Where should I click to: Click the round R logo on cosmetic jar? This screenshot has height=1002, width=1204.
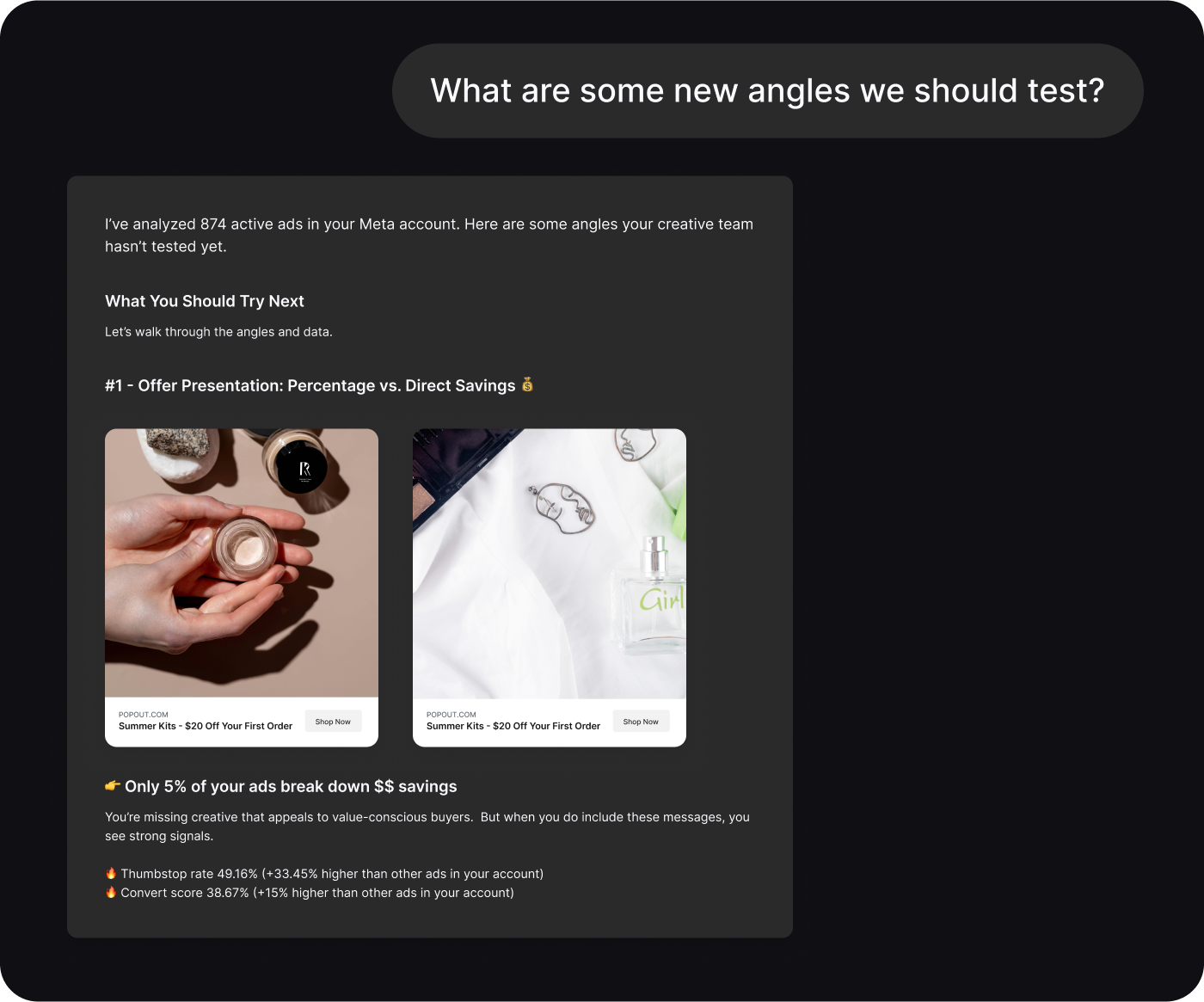[303, 470]
